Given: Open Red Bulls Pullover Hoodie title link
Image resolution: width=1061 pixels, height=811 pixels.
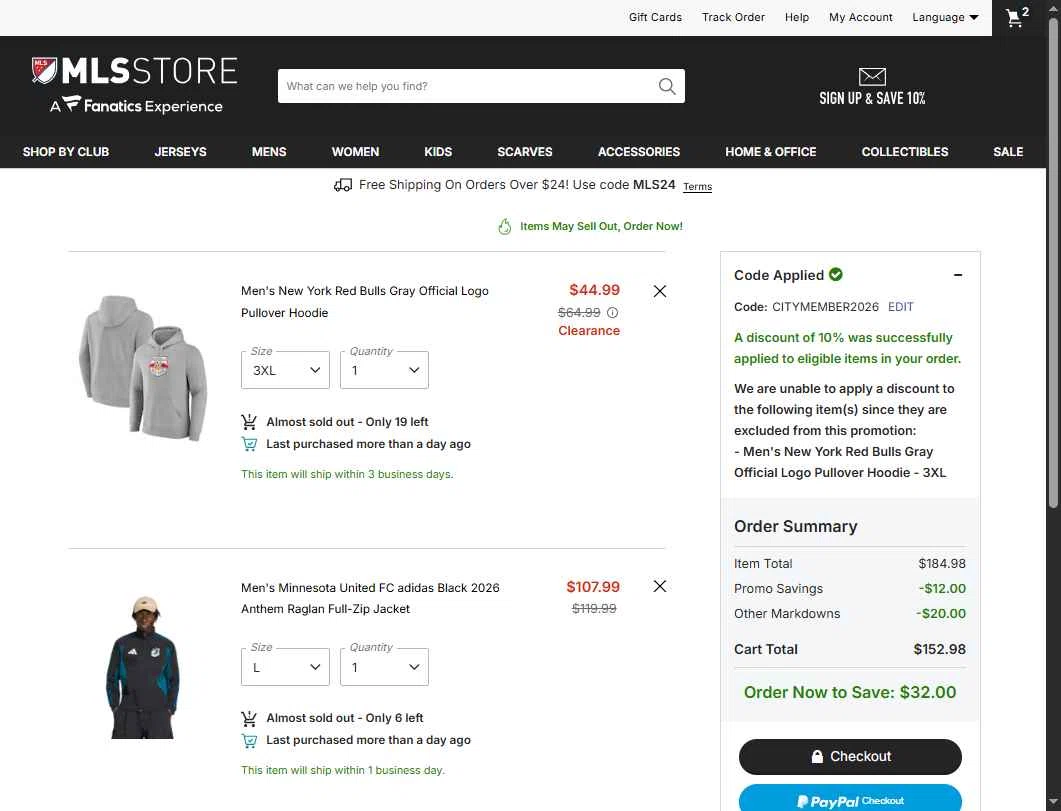Looking at the screenshot, I should 365,302.
